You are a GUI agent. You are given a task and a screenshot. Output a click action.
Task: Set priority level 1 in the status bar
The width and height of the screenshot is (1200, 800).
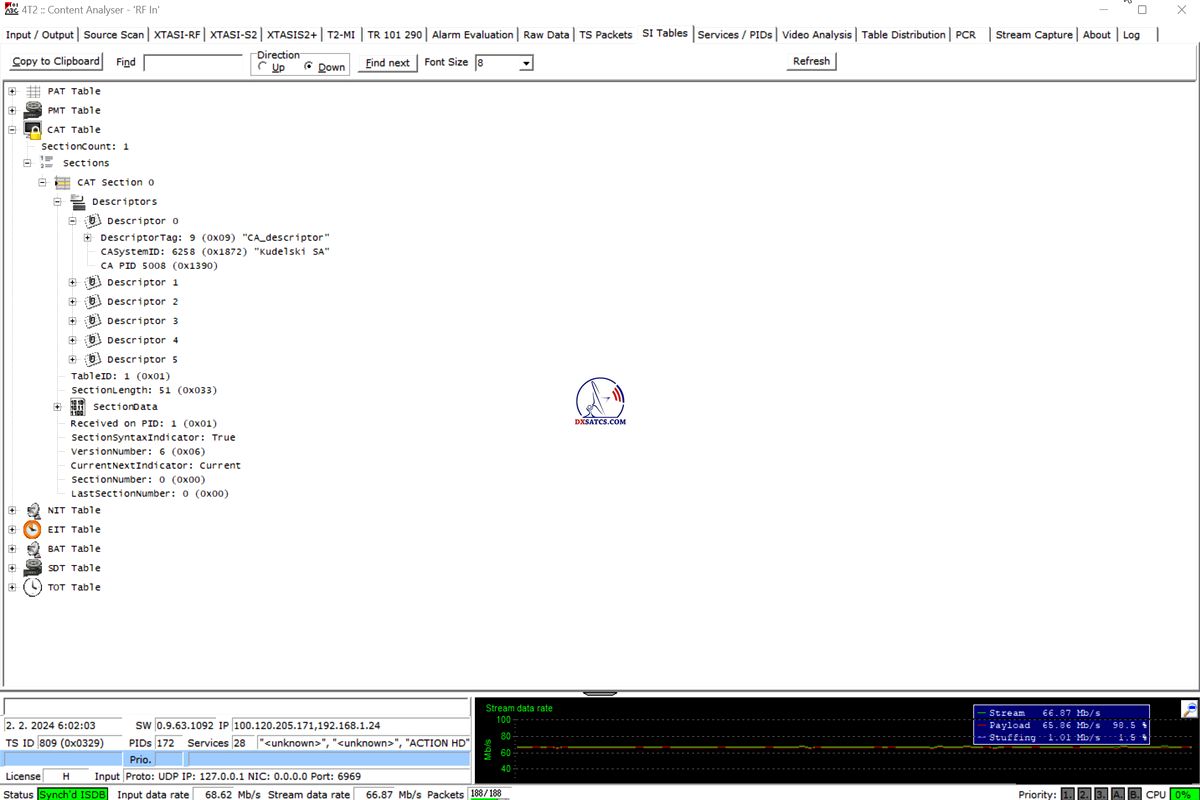(1067, 794)
